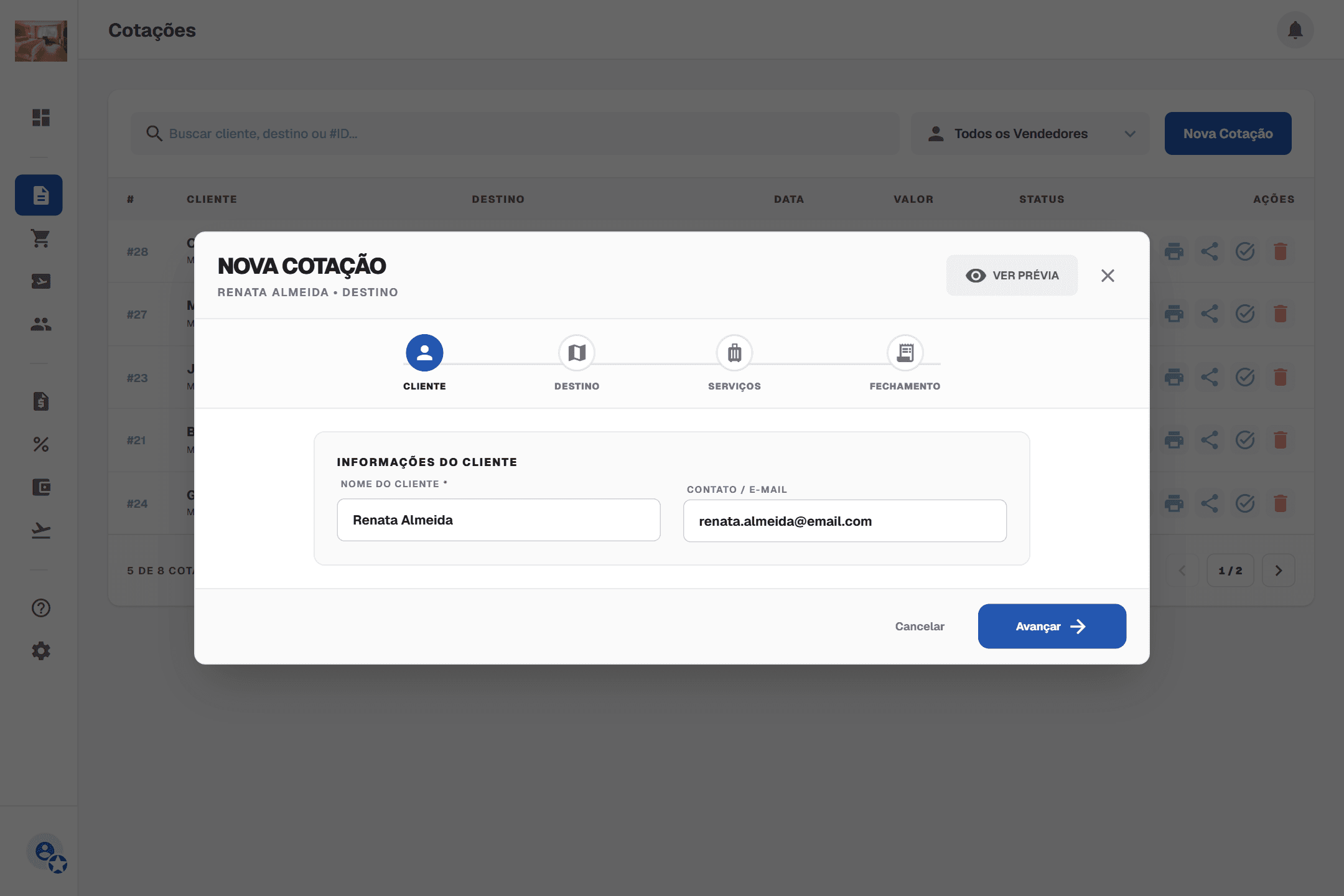1344x896 pixels.
Task: Approve quote #23 with check icon
Action: coord(1245,377)
